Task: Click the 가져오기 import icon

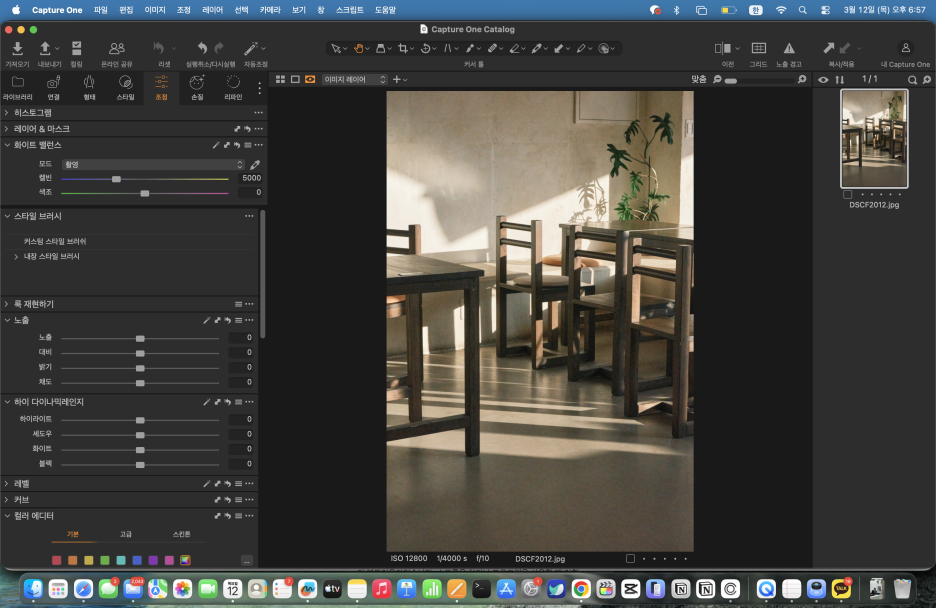Action: [x=17, y=48]
